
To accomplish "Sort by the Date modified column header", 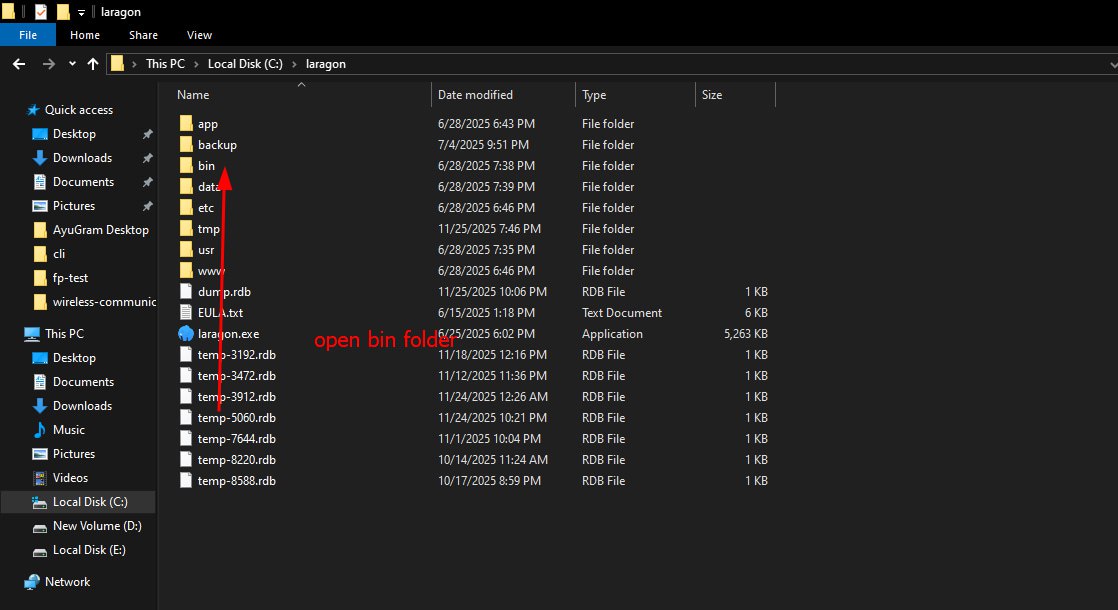I will click(x=475, y=95).
